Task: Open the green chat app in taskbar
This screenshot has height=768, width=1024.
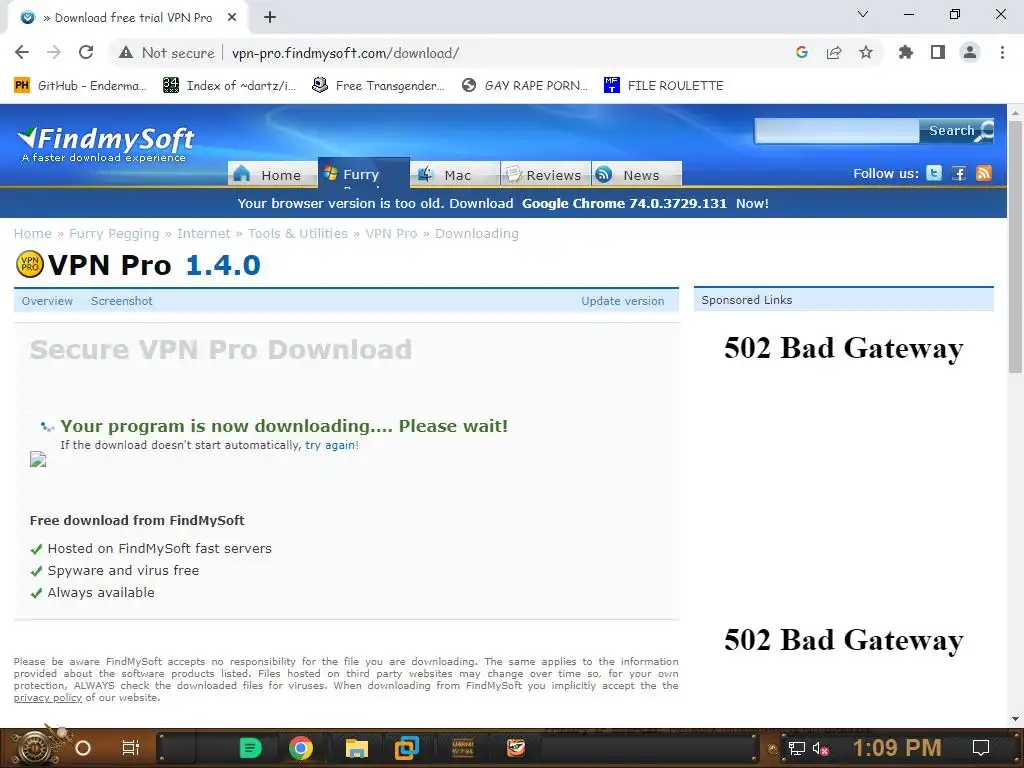Action: 251,748
